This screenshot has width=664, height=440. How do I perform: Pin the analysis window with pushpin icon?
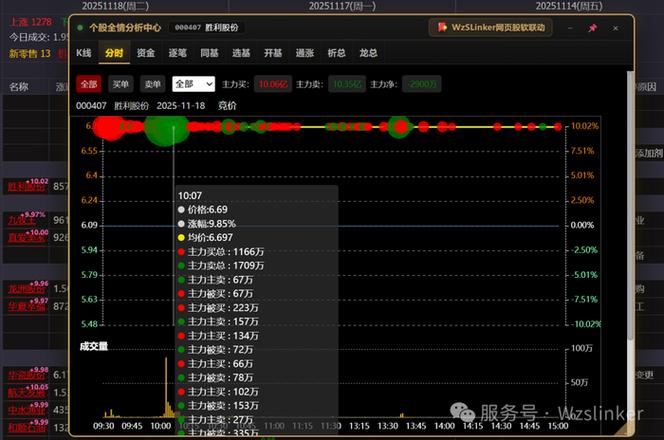592,28
